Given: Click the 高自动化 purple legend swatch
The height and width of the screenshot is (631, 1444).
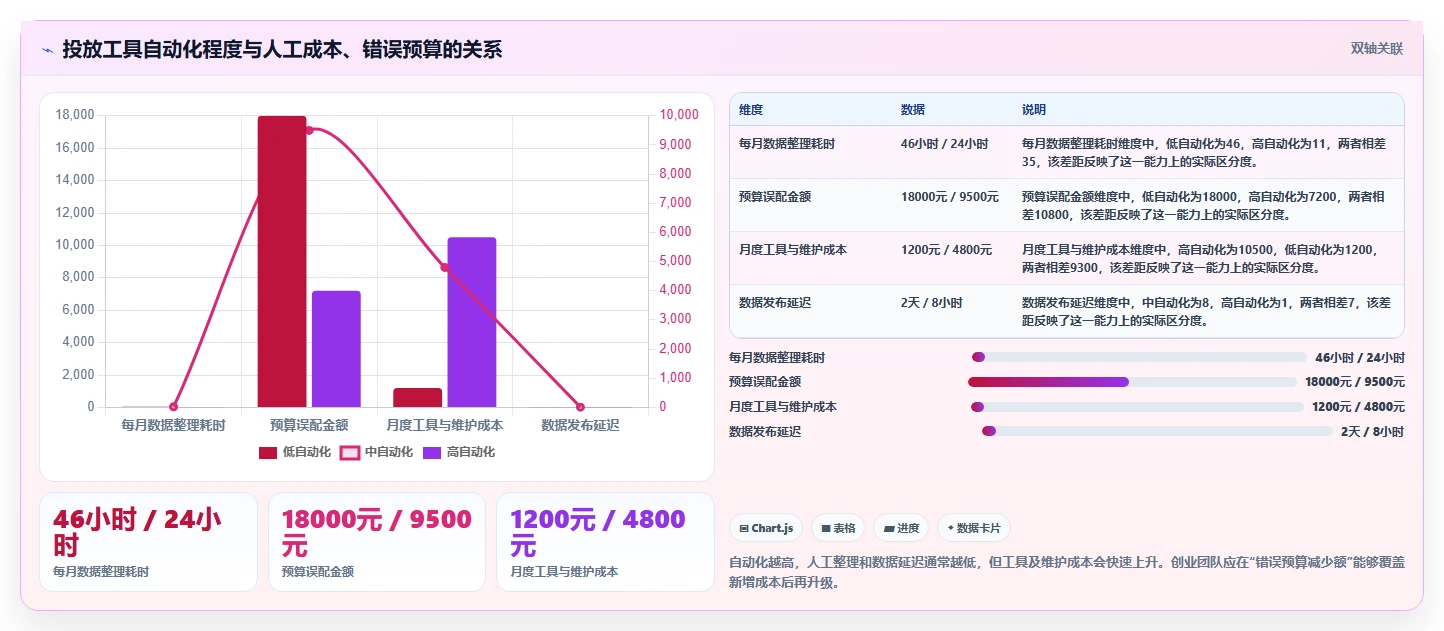Looking at the screenshot, I should pos(432,453).
